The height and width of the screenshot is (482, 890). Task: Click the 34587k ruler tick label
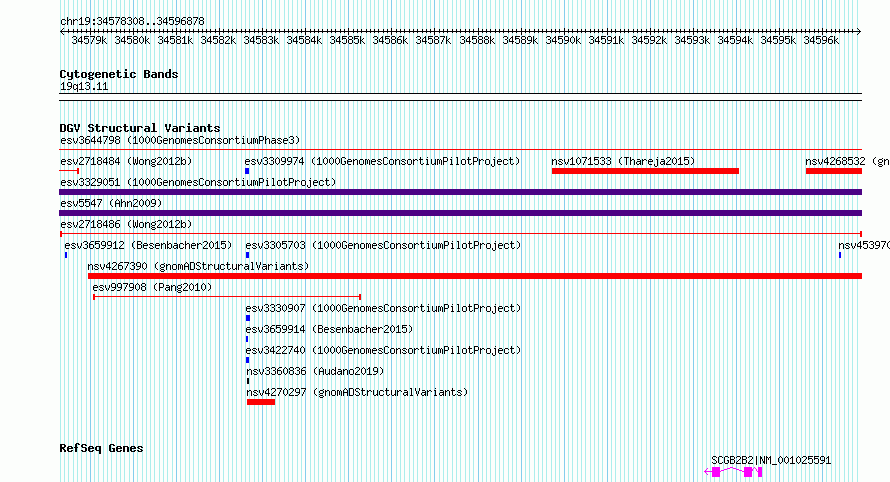433,40
